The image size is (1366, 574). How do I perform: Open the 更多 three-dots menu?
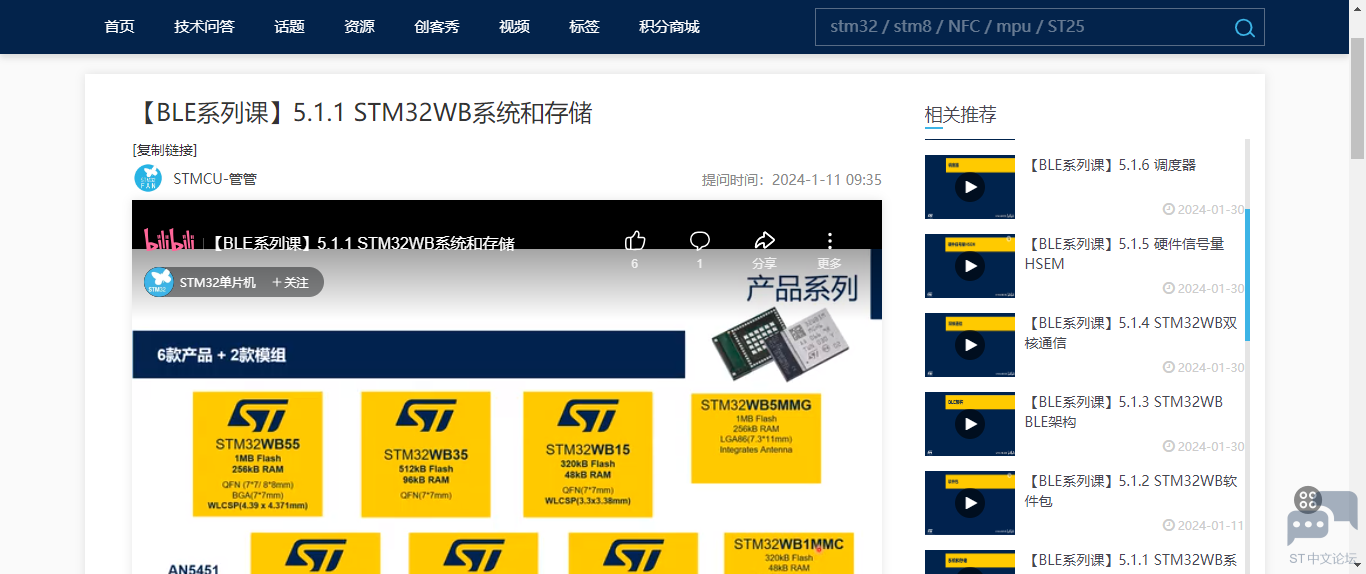pos(829,240)
